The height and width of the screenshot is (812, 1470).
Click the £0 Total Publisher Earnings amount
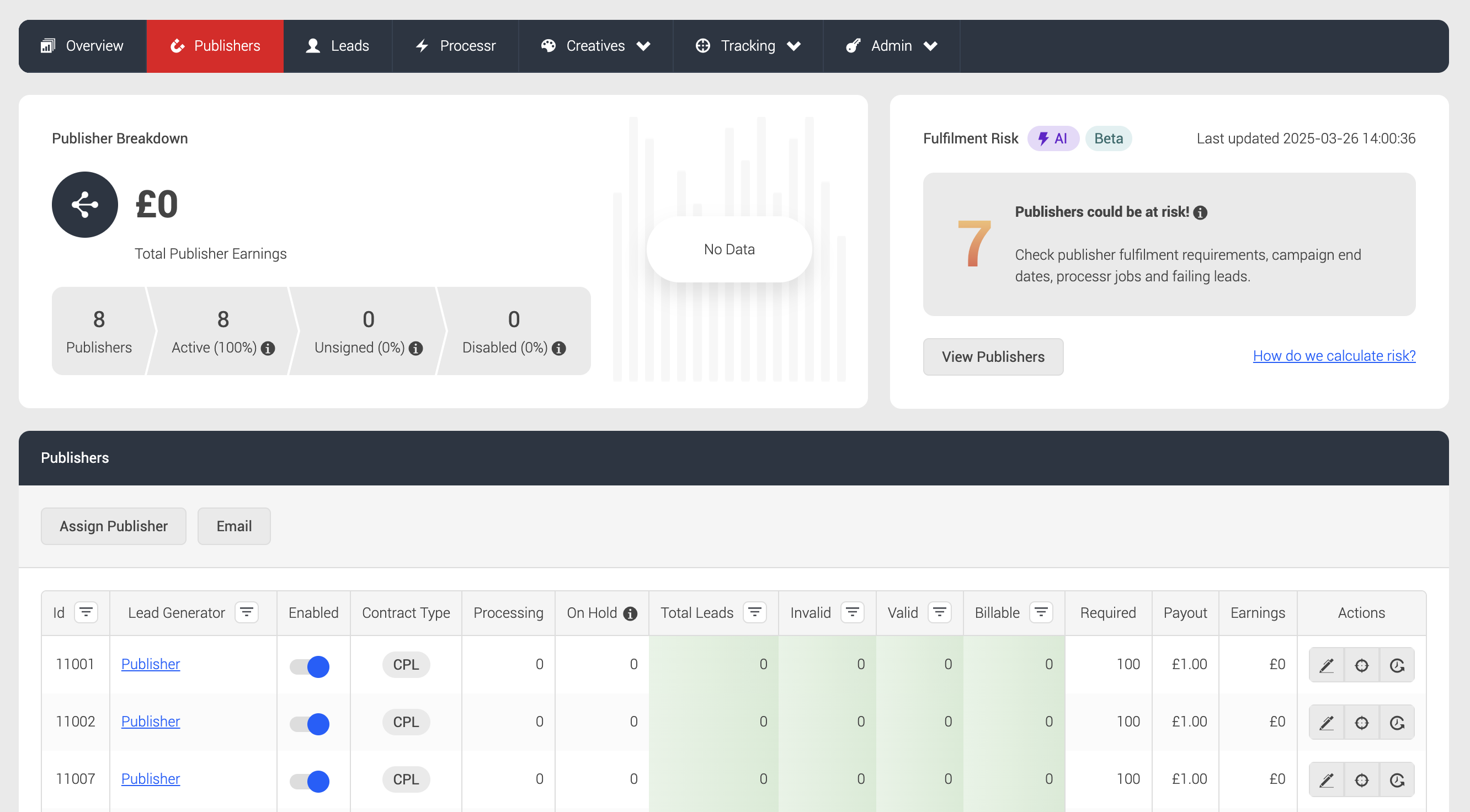(157, 204)
